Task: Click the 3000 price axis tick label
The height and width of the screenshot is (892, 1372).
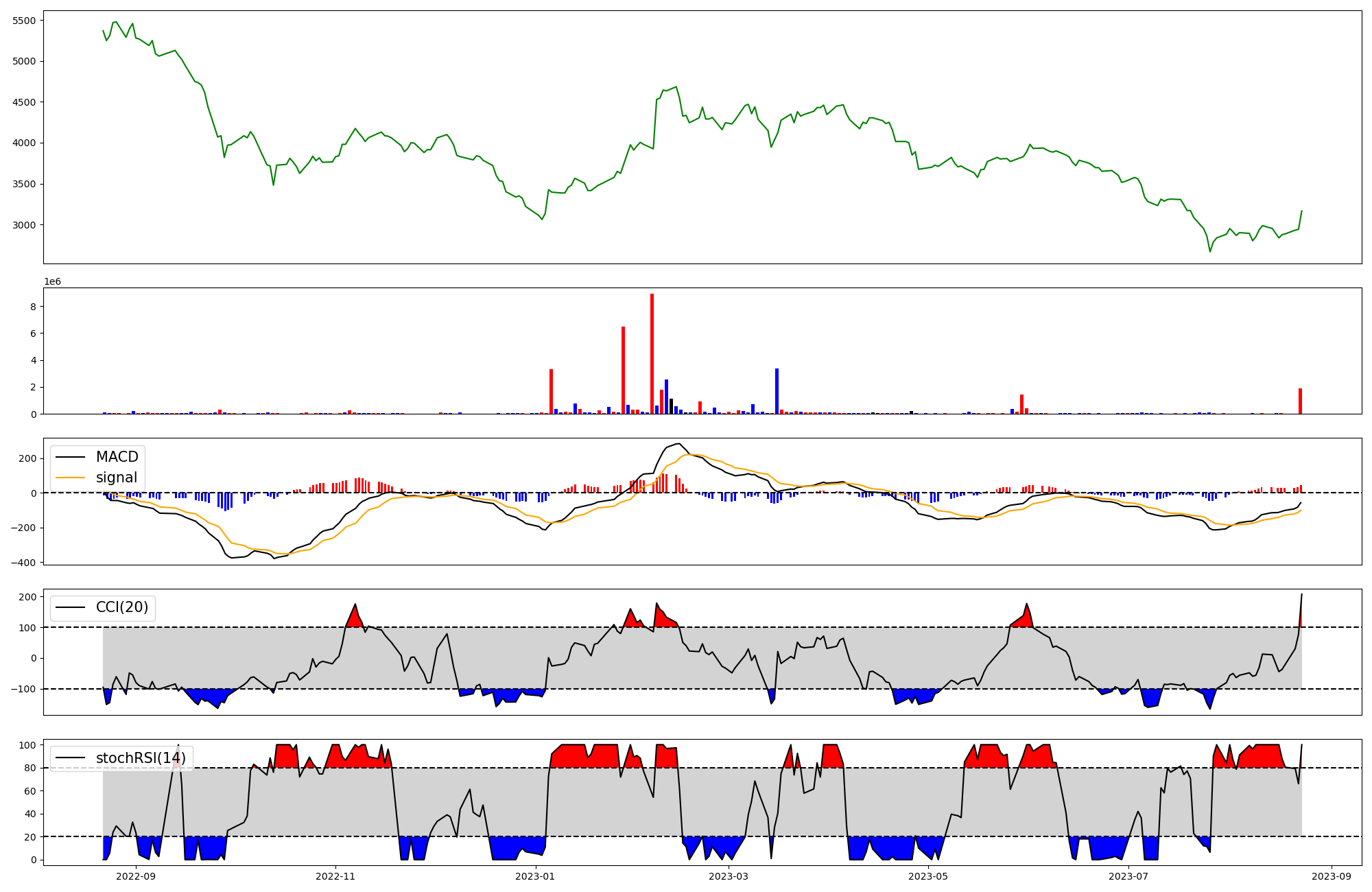Action: (x=24, y=225)
